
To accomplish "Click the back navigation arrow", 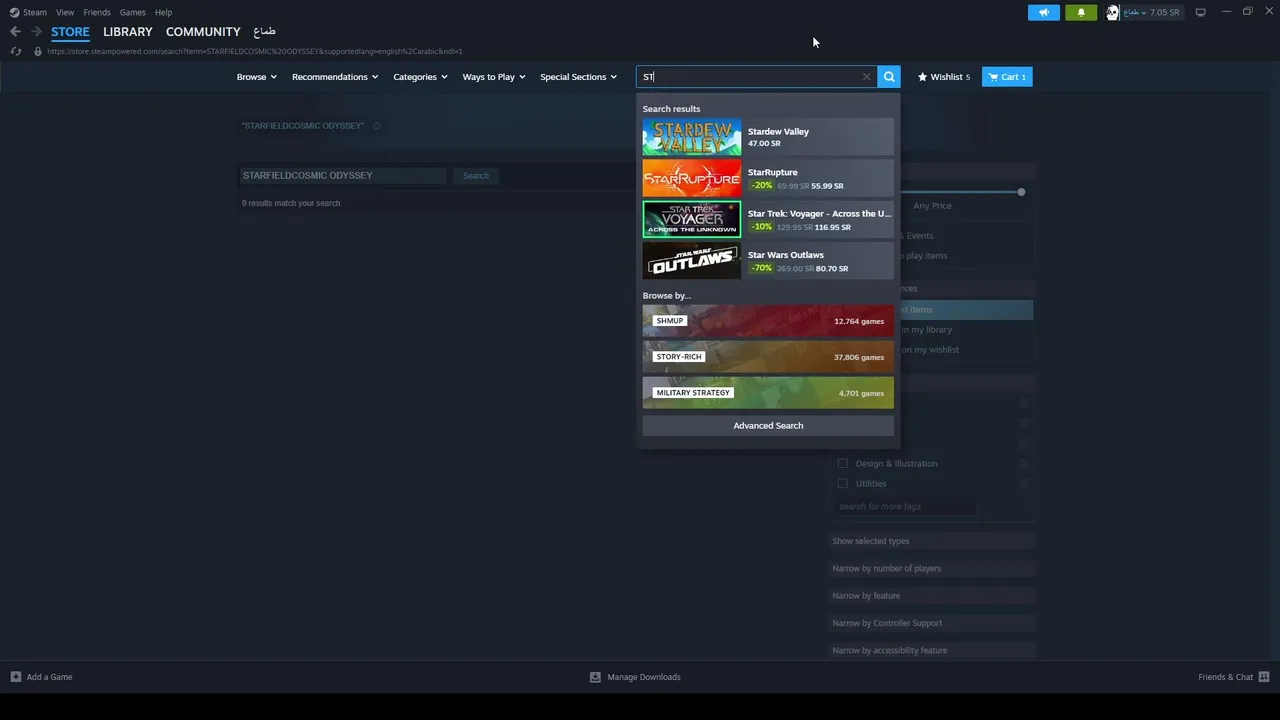I will tap(15, 32).
